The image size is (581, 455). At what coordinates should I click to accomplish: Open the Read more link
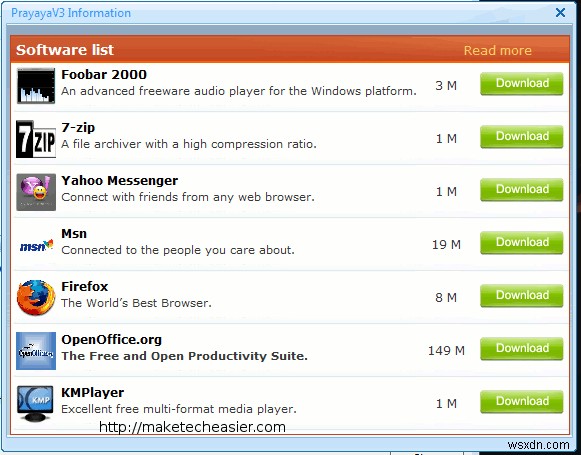498,50
